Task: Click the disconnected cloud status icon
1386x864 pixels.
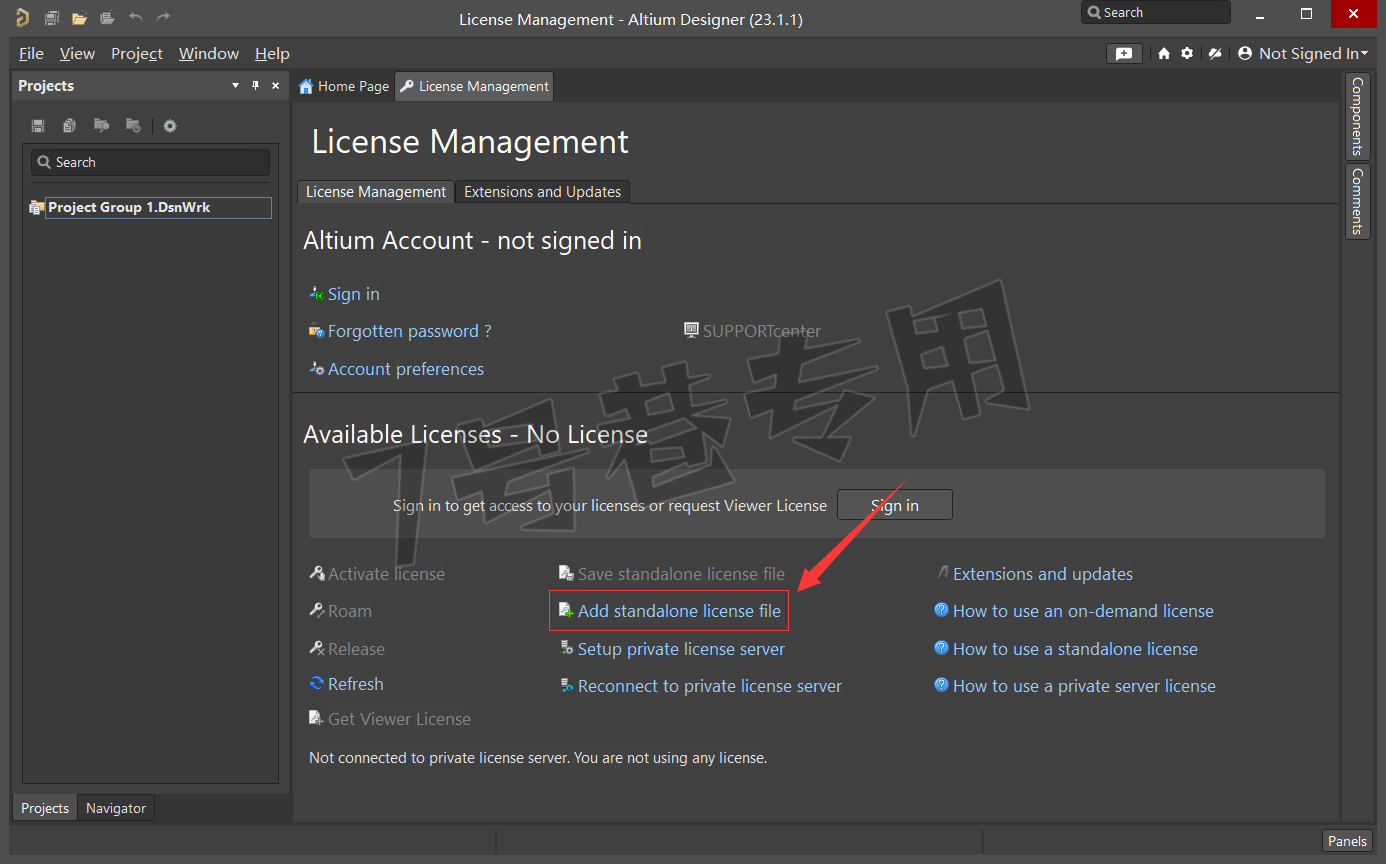Action: pos(1215,54)
